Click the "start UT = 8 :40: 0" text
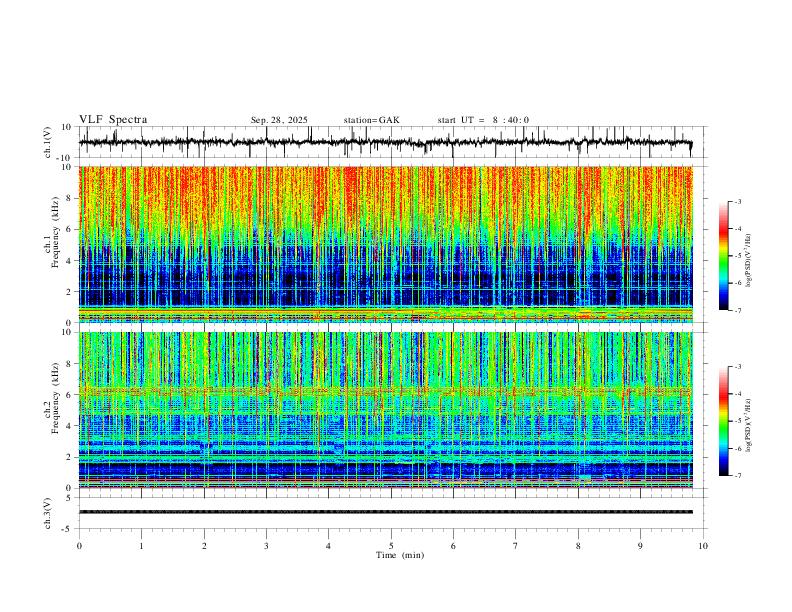Viewport: 792px width, 612px height. coord(483,120)
